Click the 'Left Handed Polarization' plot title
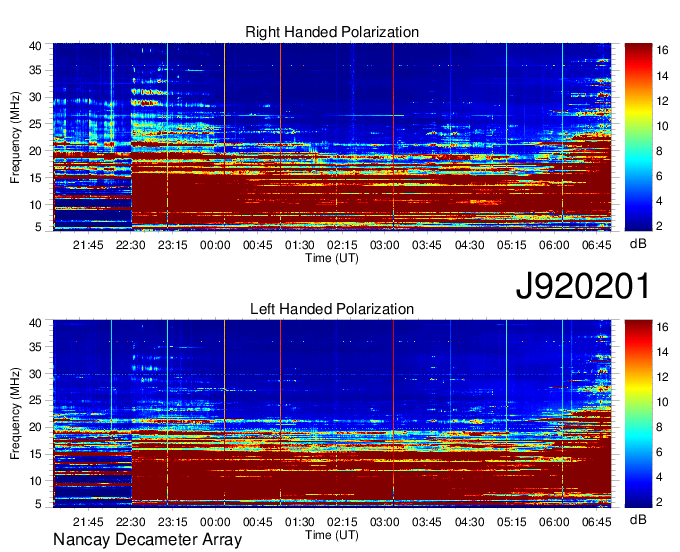The image size is (680, 552). [332, 309]
